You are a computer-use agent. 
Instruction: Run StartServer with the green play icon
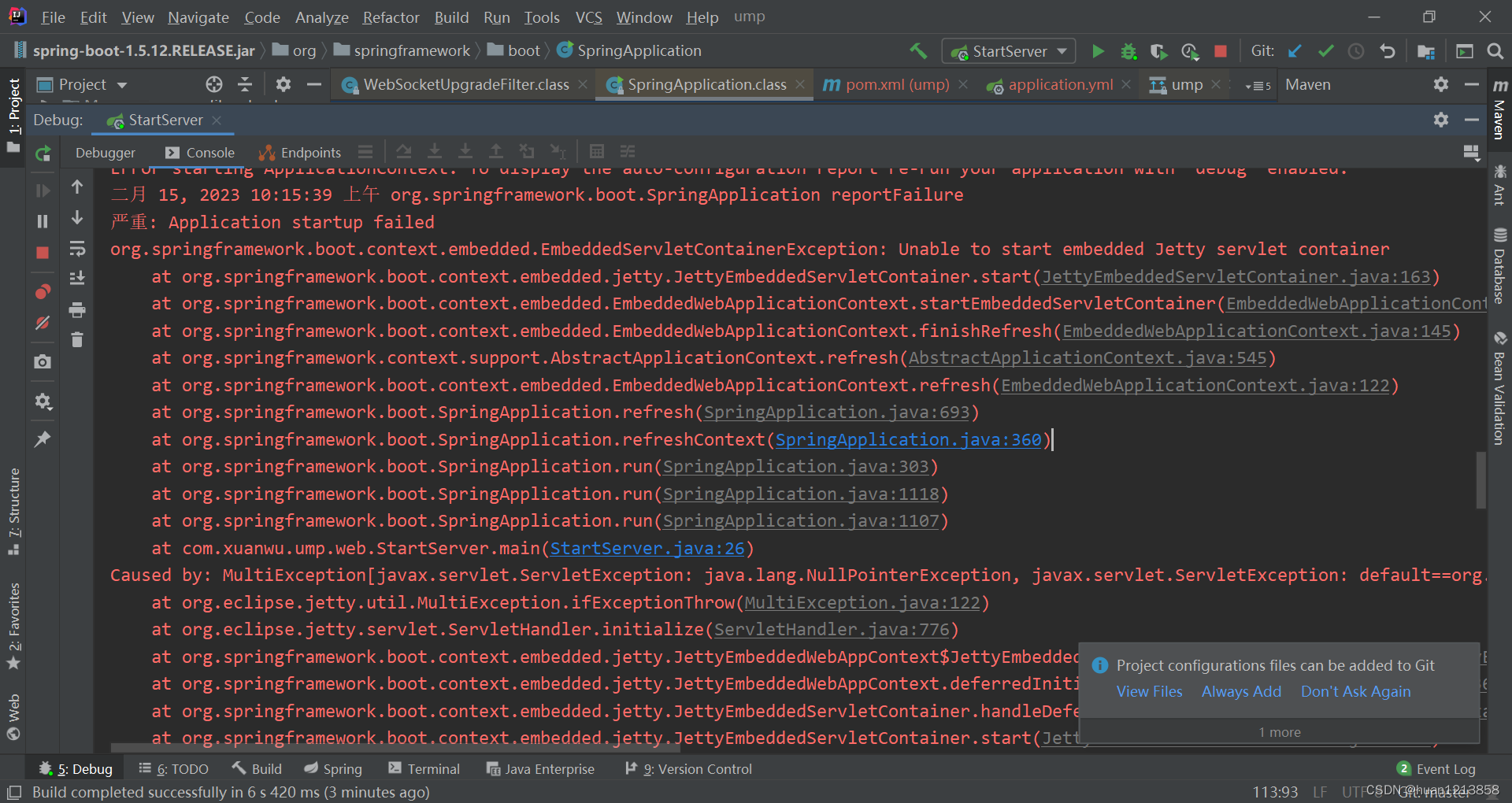pyautogui.click(x=1098, y=51)
